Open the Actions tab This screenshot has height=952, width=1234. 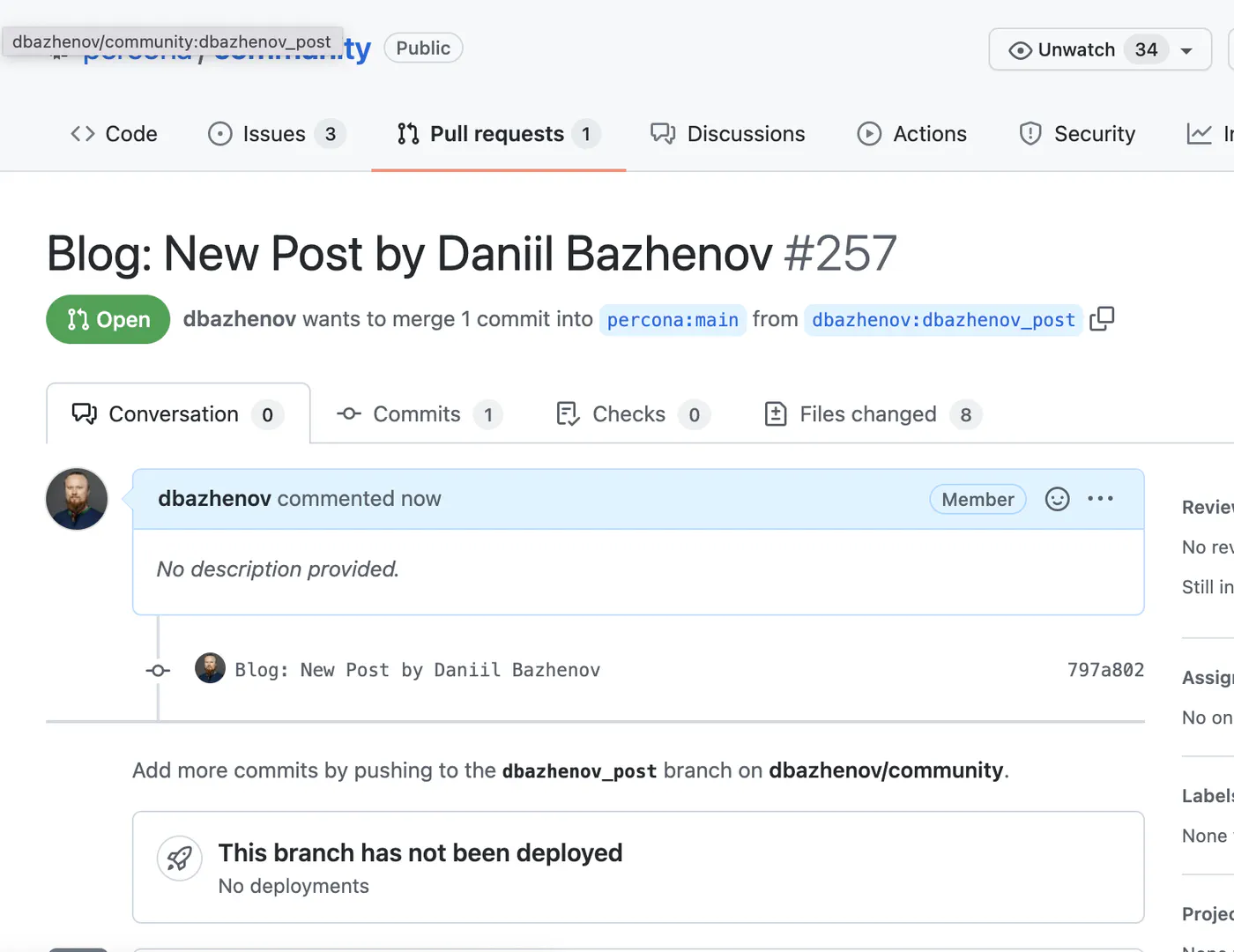912,134
